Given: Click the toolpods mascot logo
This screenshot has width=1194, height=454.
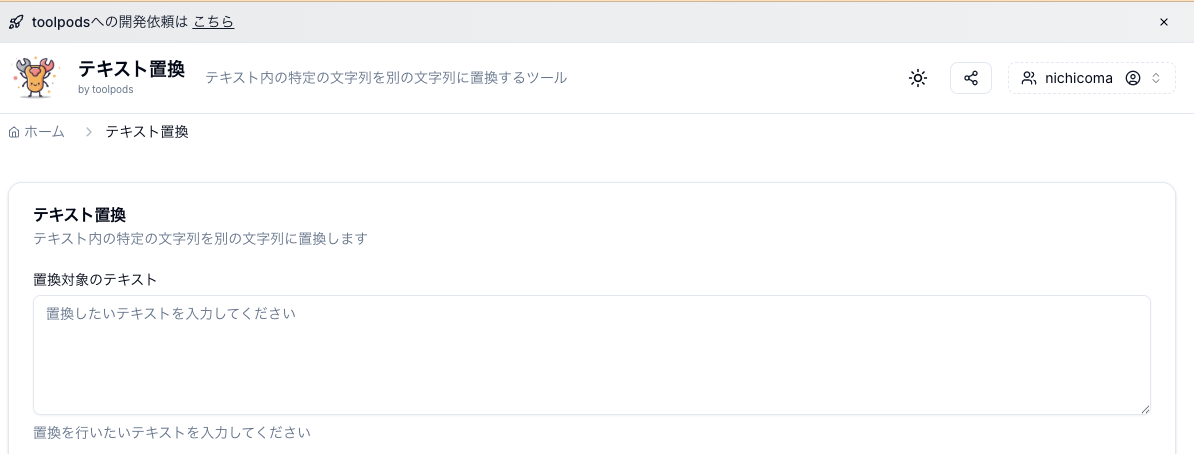Looking at the screenshot, I should pyautogui.click(x=37, y=77).
